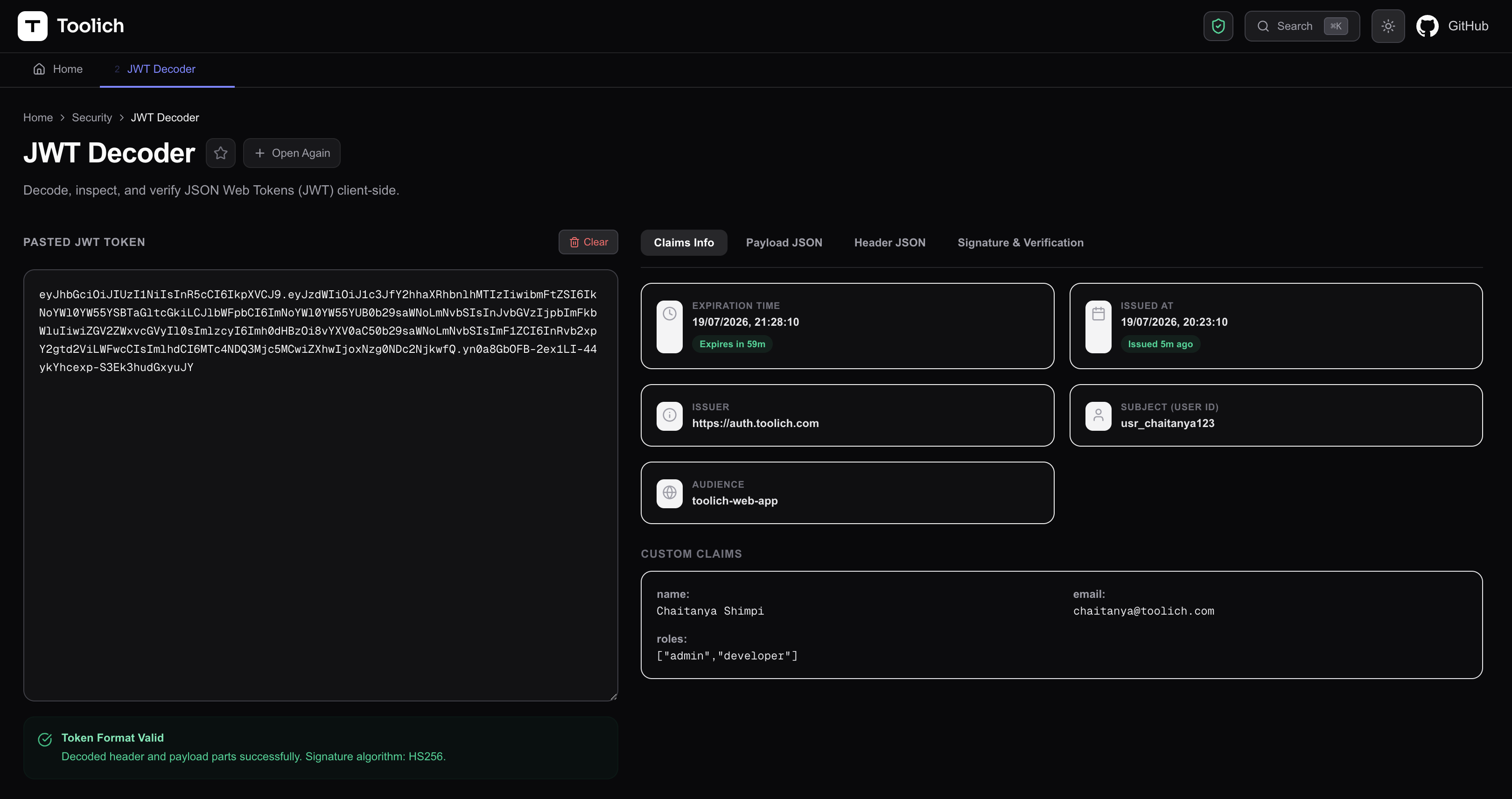The height and width of the screenshot is (799, 1512).
Task: Click the roles value ["admin","developer"]
Action: (727, 656)
